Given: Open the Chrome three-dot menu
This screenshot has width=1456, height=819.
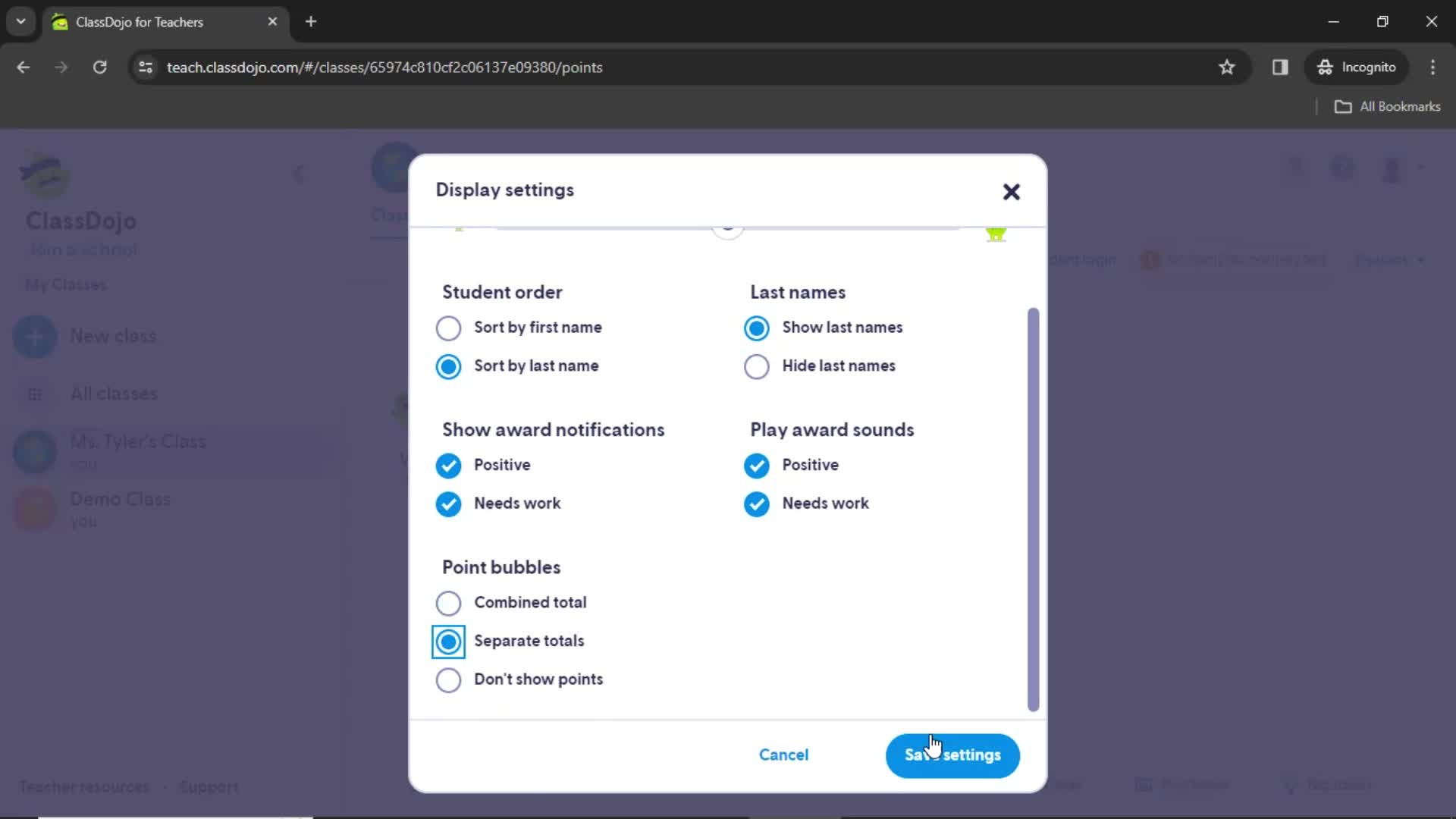Looking at the screenshot, I should (1432, 67).
